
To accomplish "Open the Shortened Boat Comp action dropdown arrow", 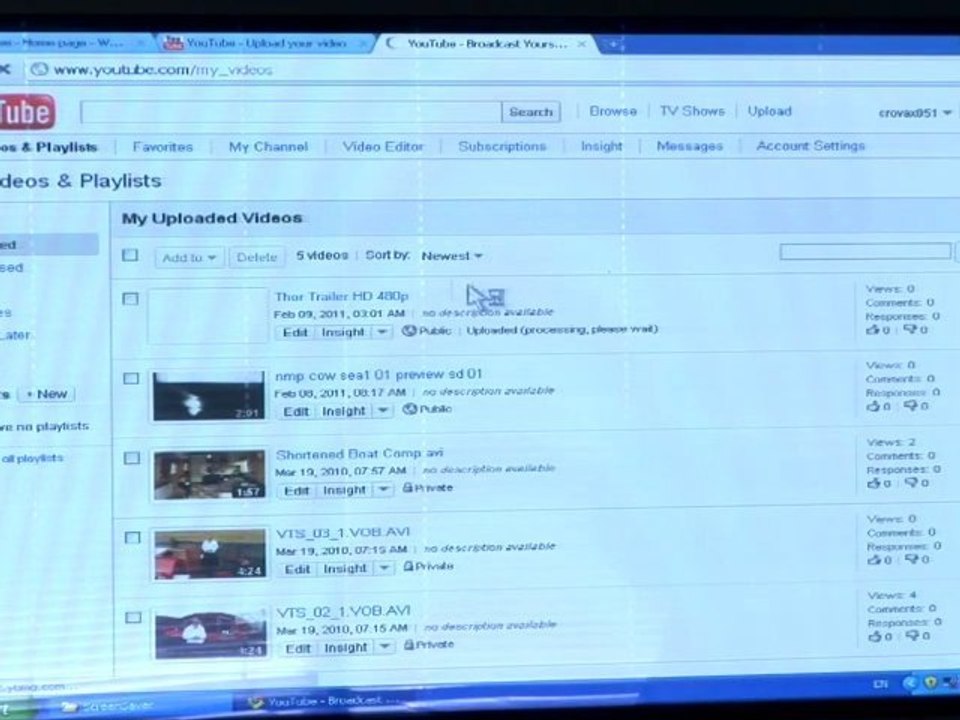I will (x=383, y=489).
